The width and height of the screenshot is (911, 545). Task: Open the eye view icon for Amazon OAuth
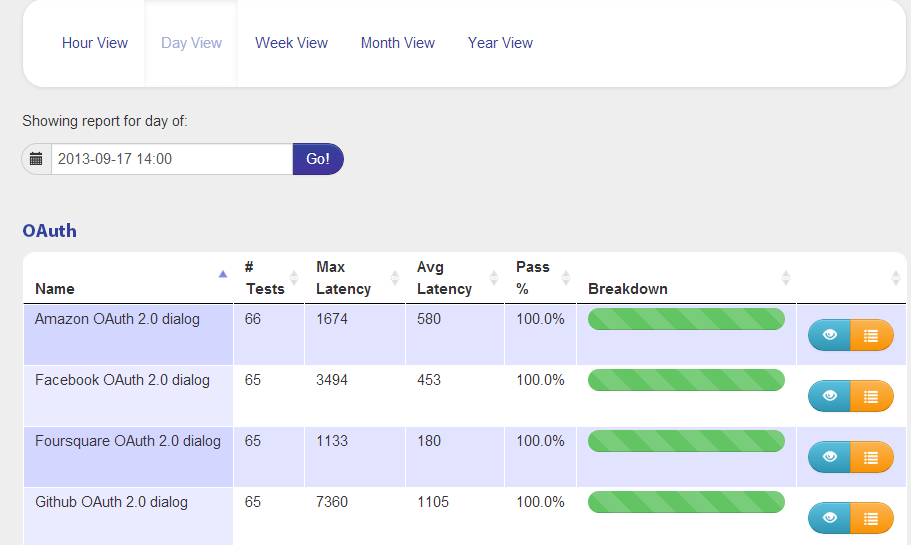(x=829, y=335)
